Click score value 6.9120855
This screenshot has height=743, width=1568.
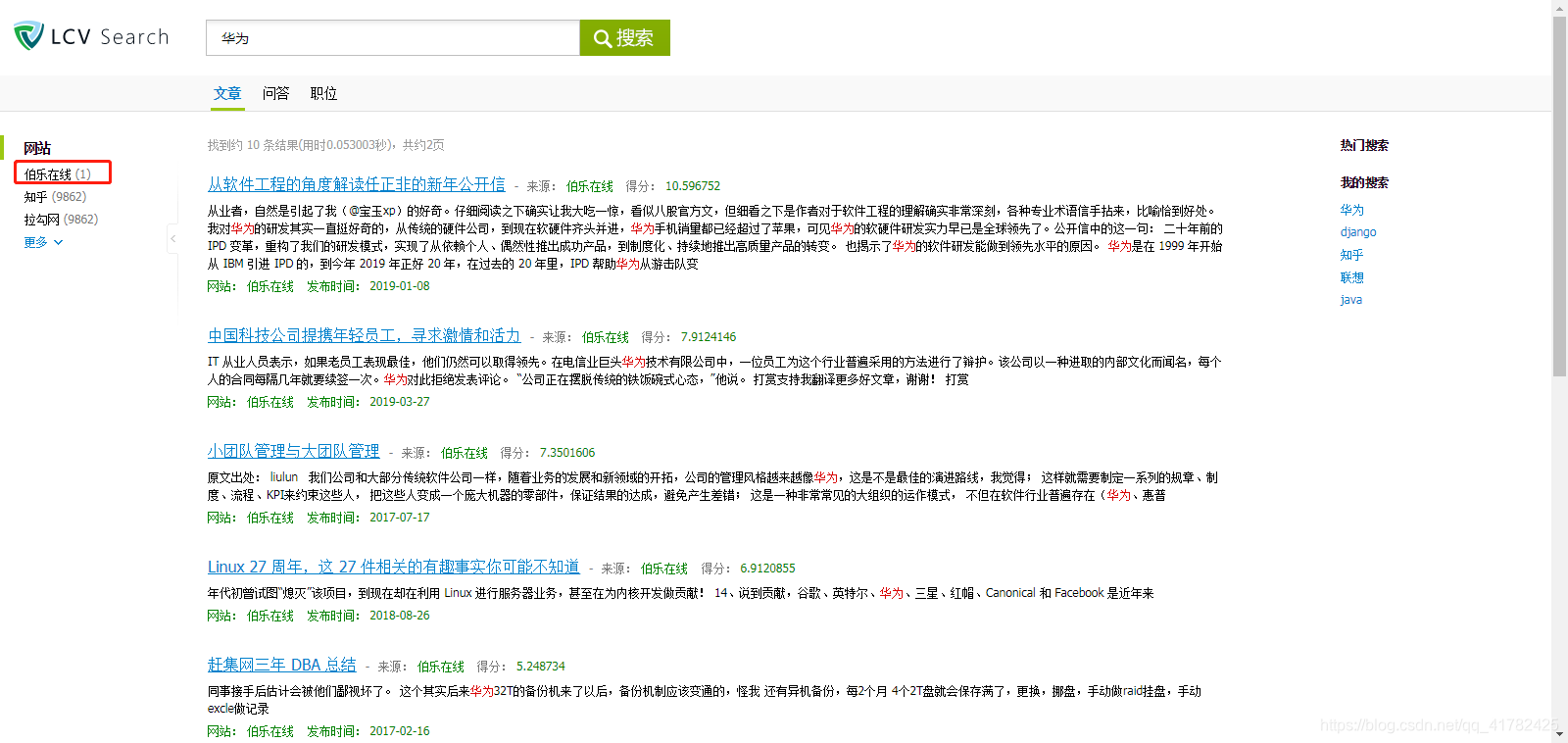click(x=767, y=569)
